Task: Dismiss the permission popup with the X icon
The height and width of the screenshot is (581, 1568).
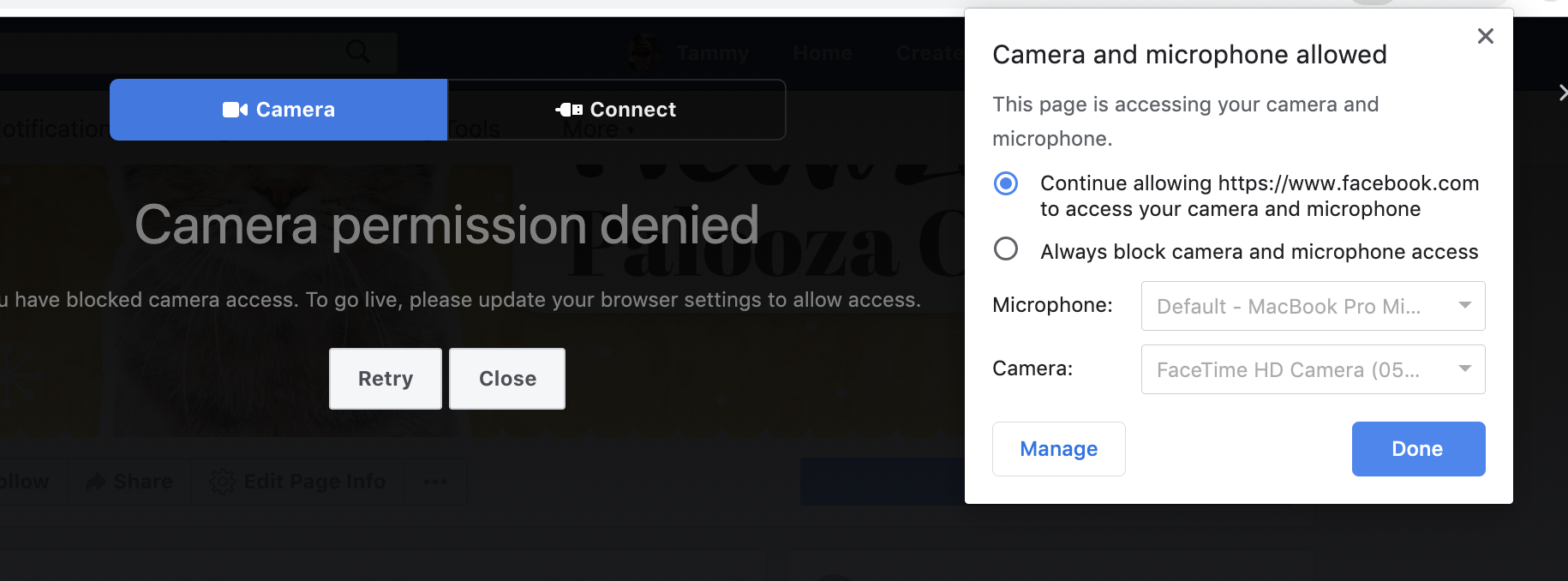Action: click(1486, 36)
